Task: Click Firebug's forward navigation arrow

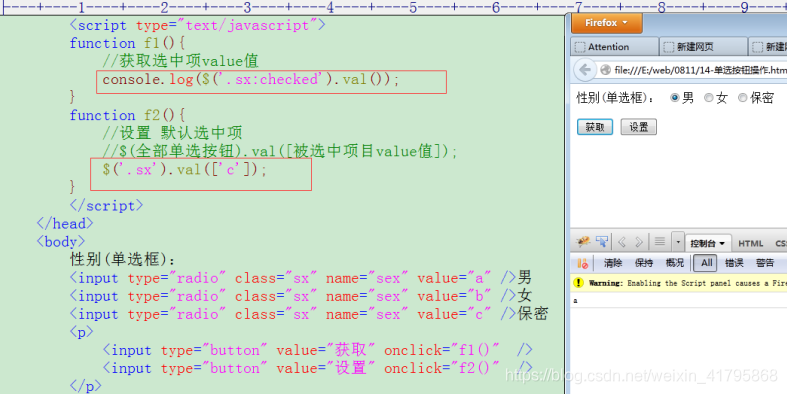Action: click(638, 242)
